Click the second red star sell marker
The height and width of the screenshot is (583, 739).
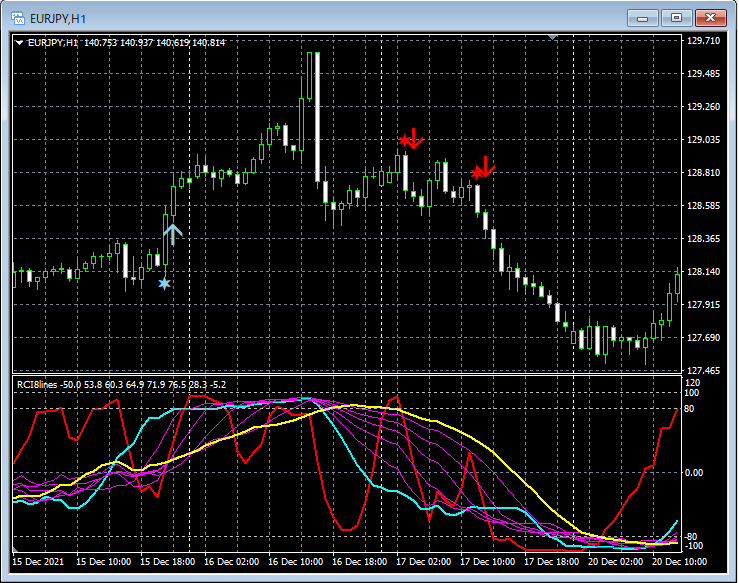pyautogui.click(x=477, y=173)
